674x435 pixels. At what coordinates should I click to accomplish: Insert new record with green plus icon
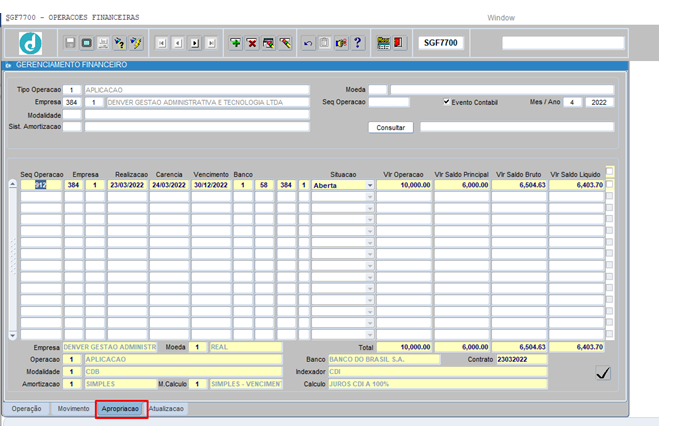[x=236, y=43]
